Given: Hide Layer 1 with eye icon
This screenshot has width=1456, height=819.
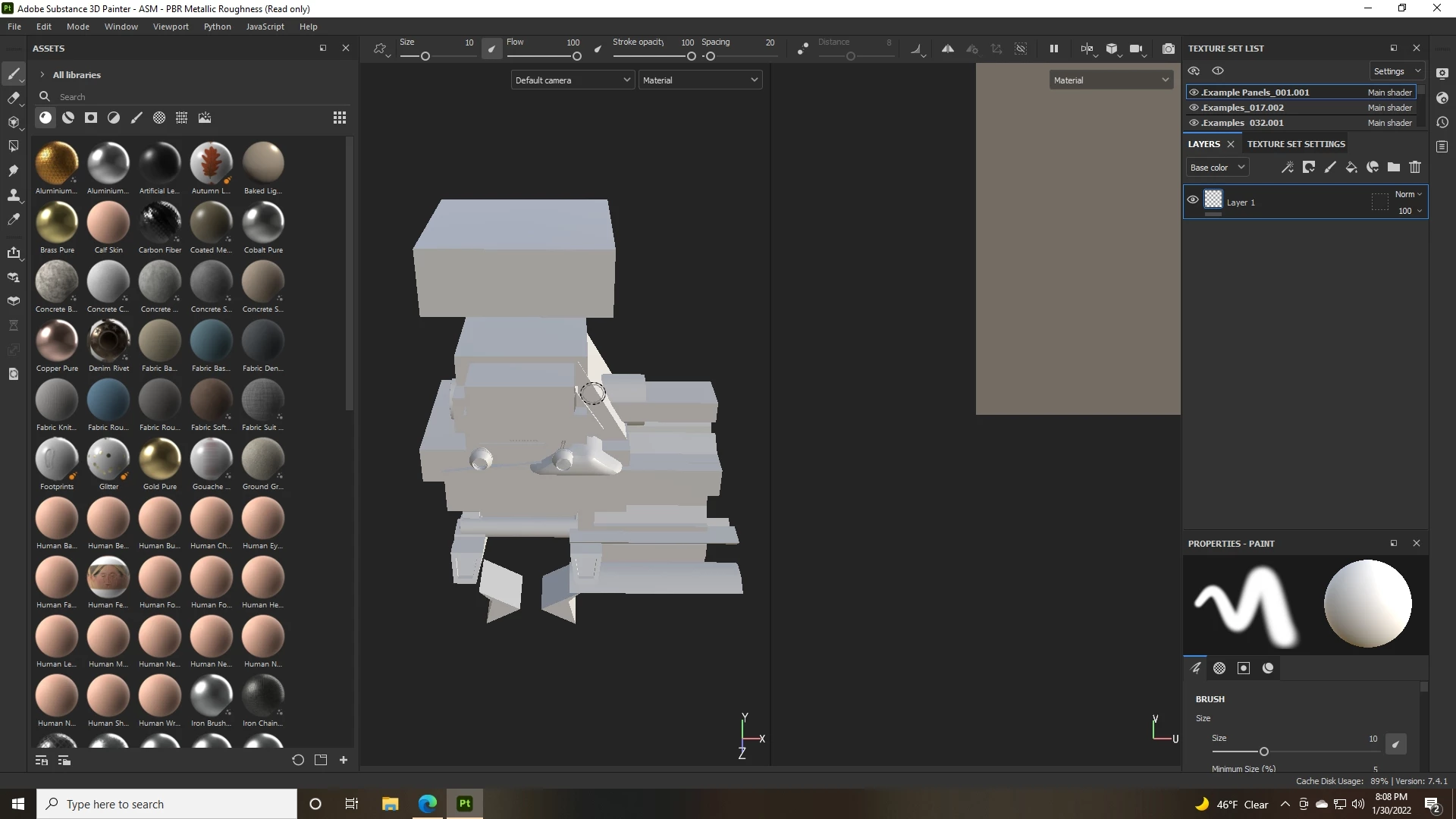Looking at the screenshot, I should click(1193, 200).
